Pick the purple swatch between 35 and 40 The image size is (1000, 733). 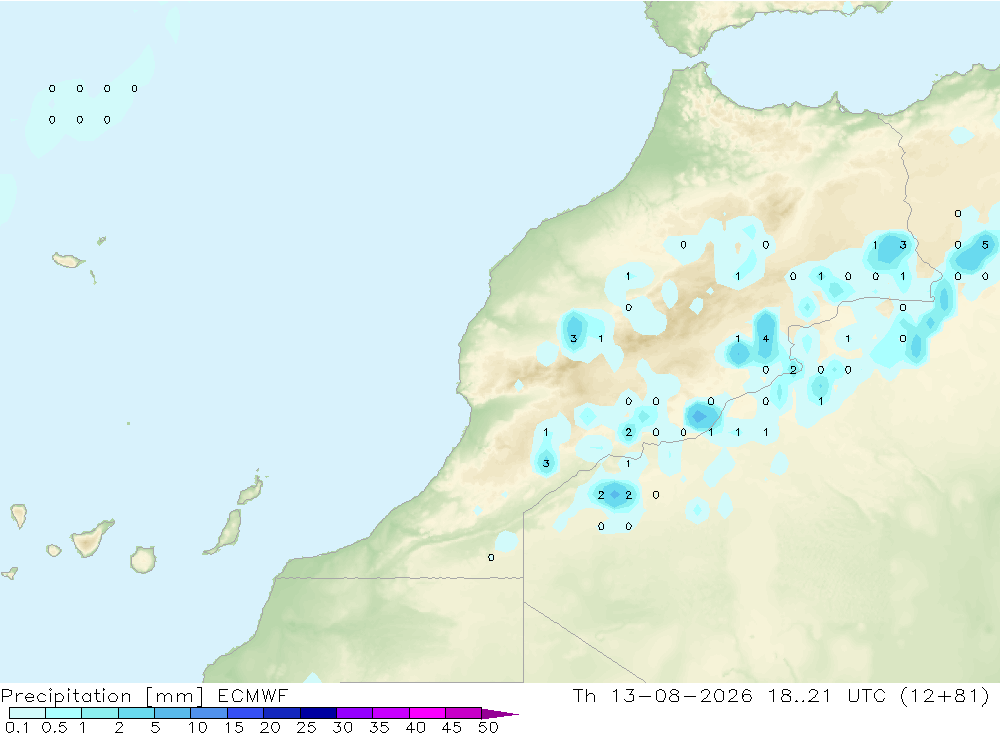tap(390, 713)
